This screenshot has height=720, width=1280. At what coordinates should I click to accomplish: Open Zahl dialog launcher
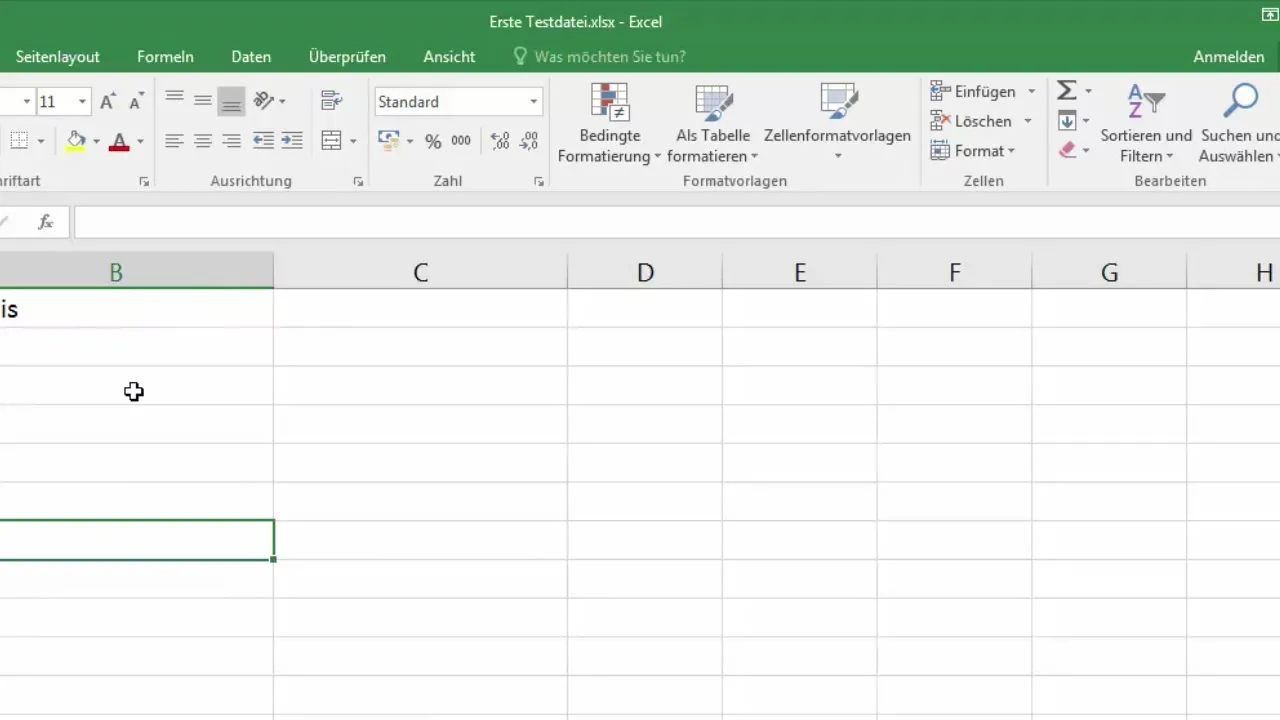[539, 182]
